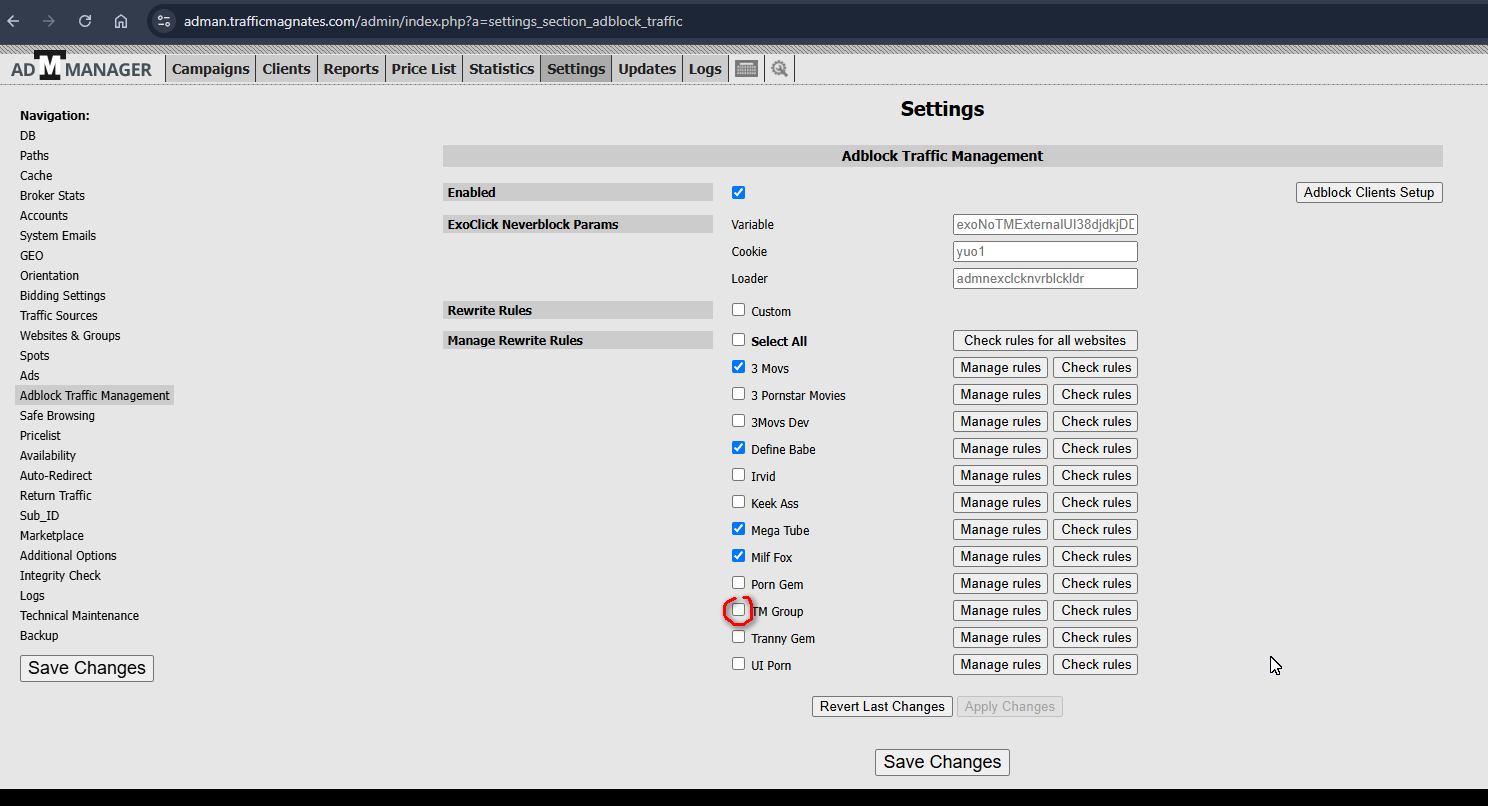Open Websites & Groups link
Viewport: 1488px width, 806px height.
click(70, 335)
